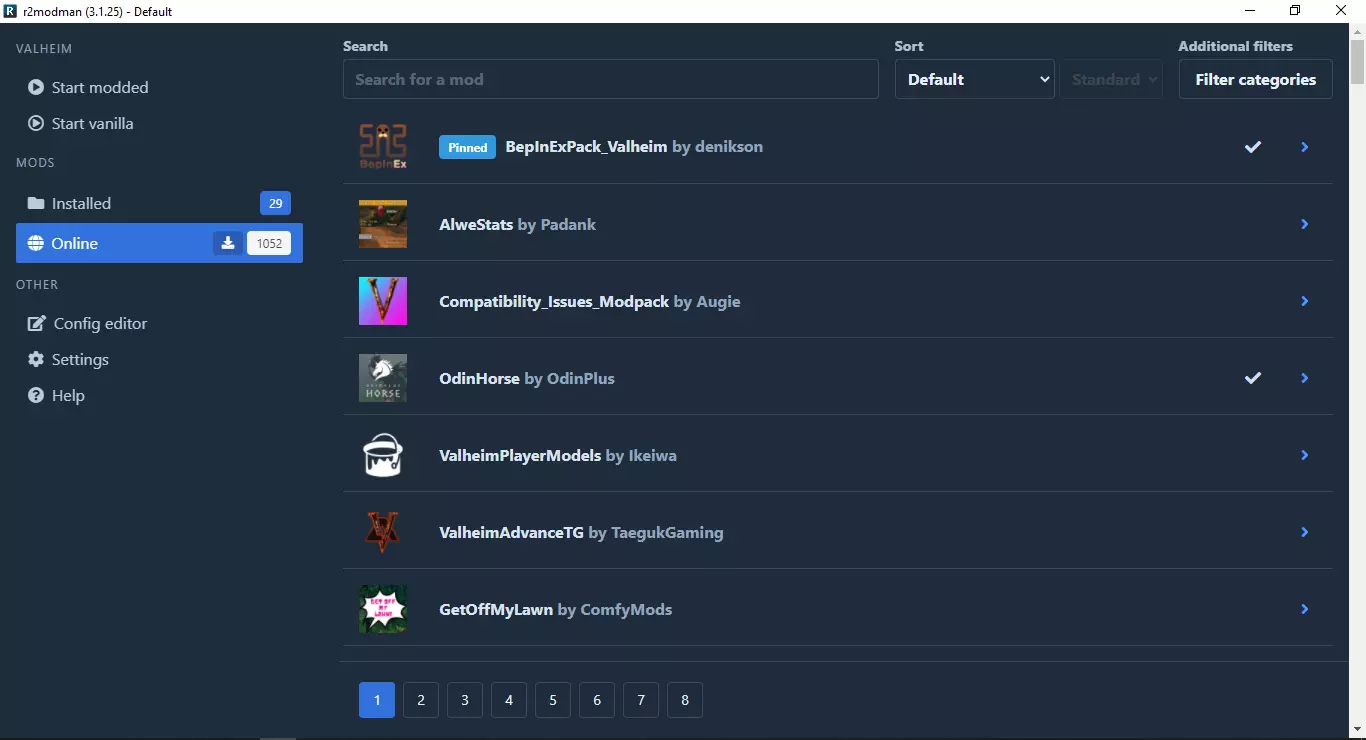This screenshot has width=1366, height=740.
Task: Click the BepInExPack_Valheim installed checkmark
Action: pyautogui.click(x=1253, y=147)
